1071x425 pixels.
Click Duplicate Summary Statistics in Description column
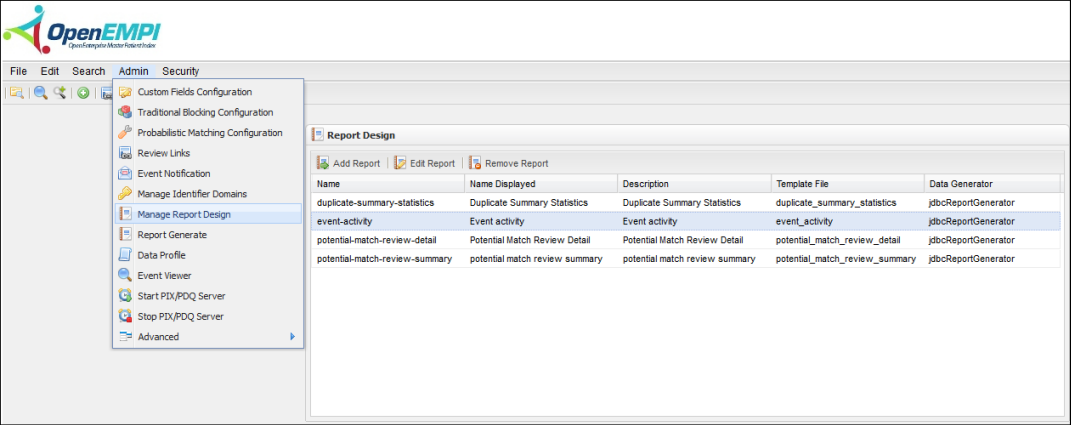pyautogui.click(x=694, y=202)
